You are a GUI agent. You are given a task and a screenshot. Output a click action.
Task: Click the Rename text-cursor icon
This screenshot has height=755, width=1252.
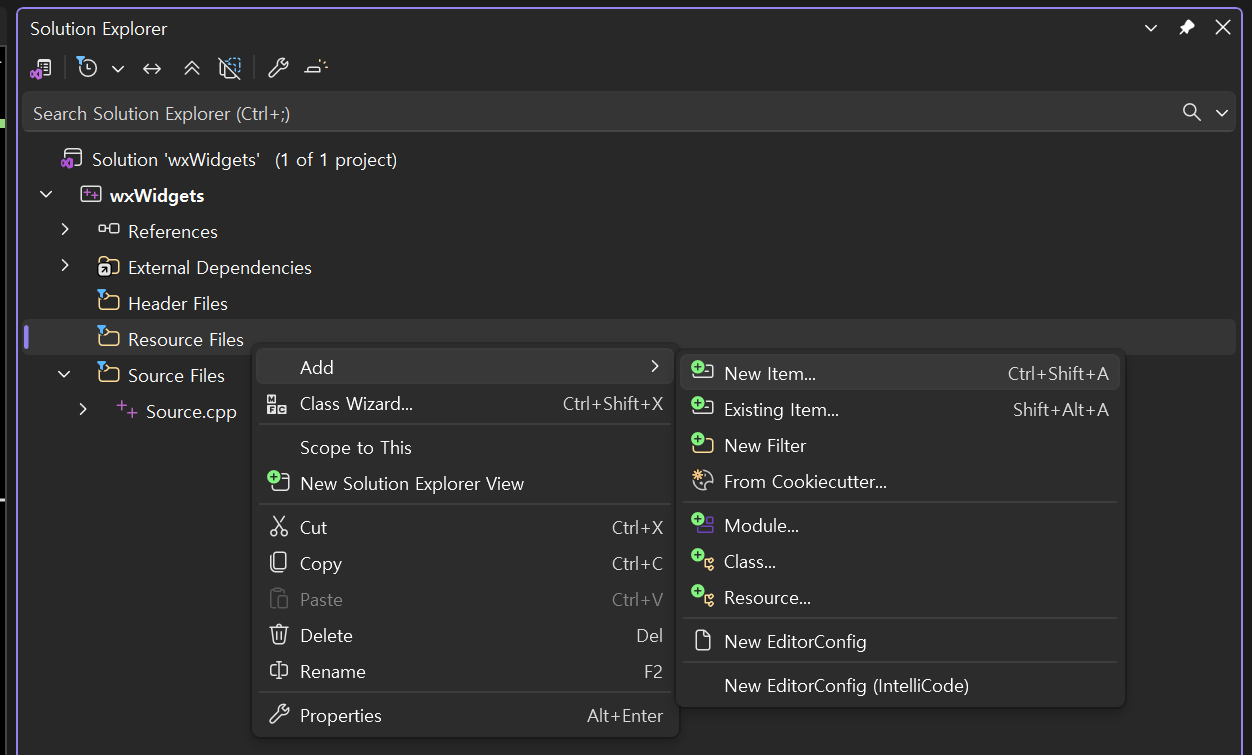[279, 671]
